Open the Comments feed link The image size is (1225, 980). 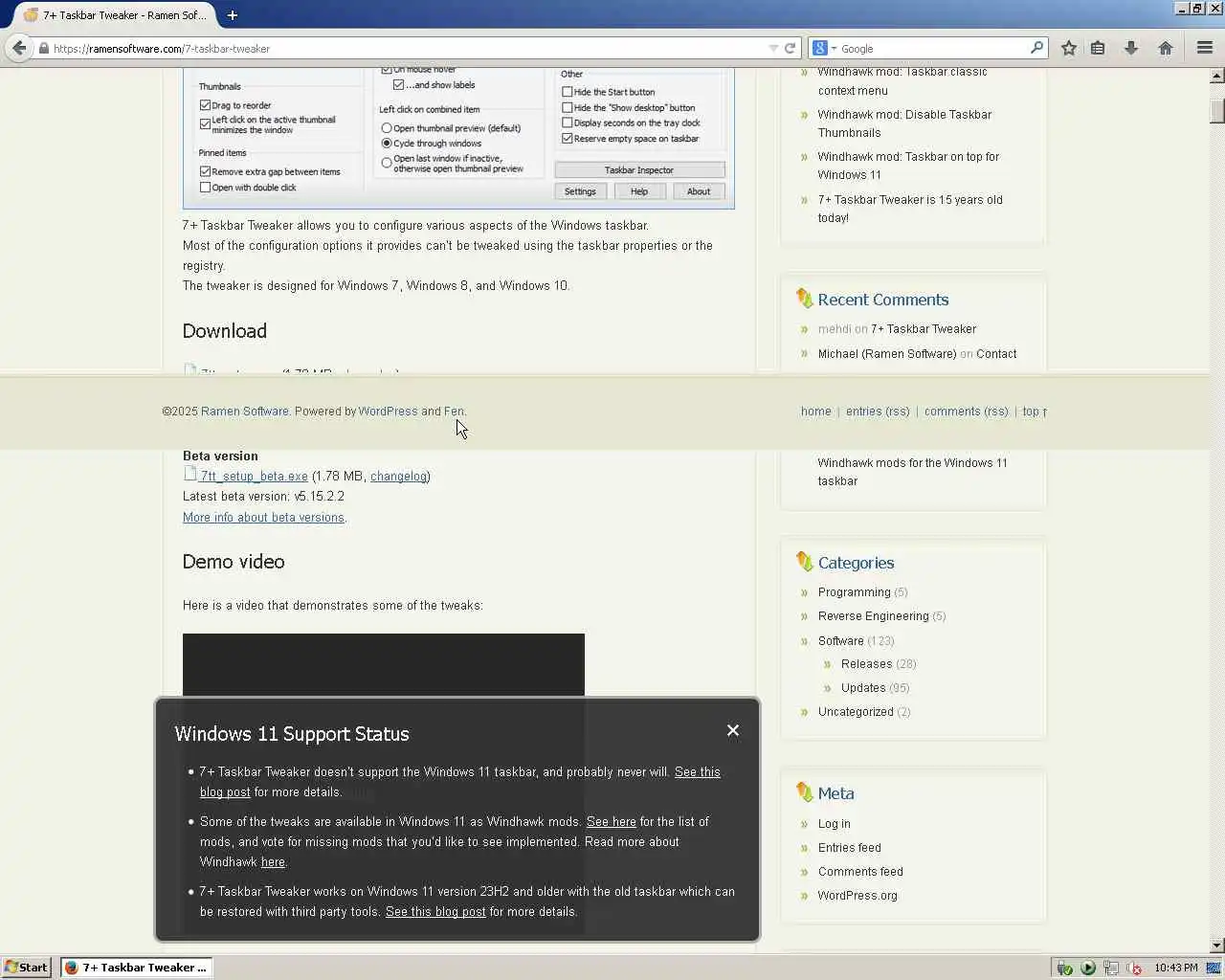point(860,871)
